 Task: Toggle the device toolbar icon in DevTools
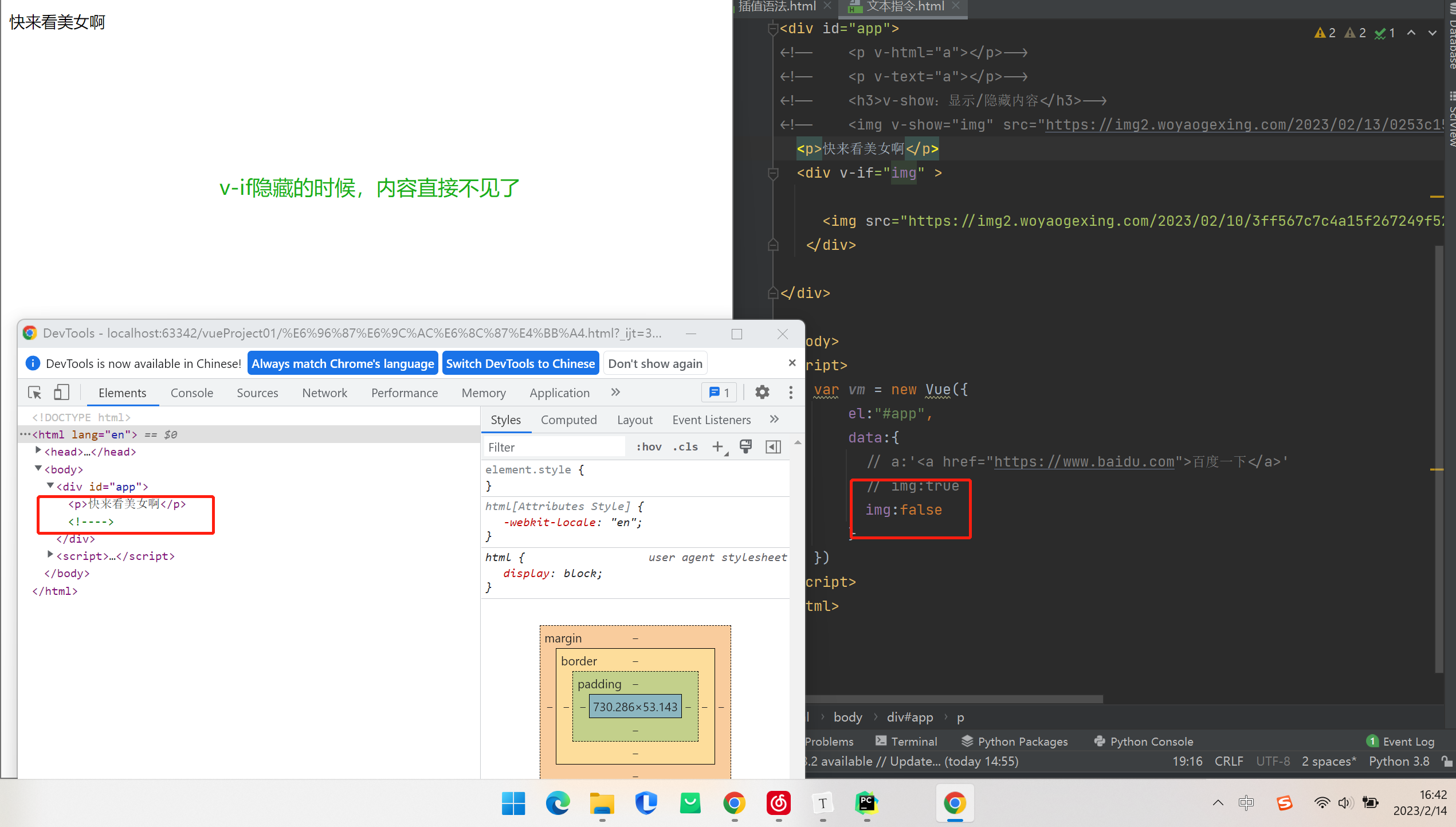(61, 393)
